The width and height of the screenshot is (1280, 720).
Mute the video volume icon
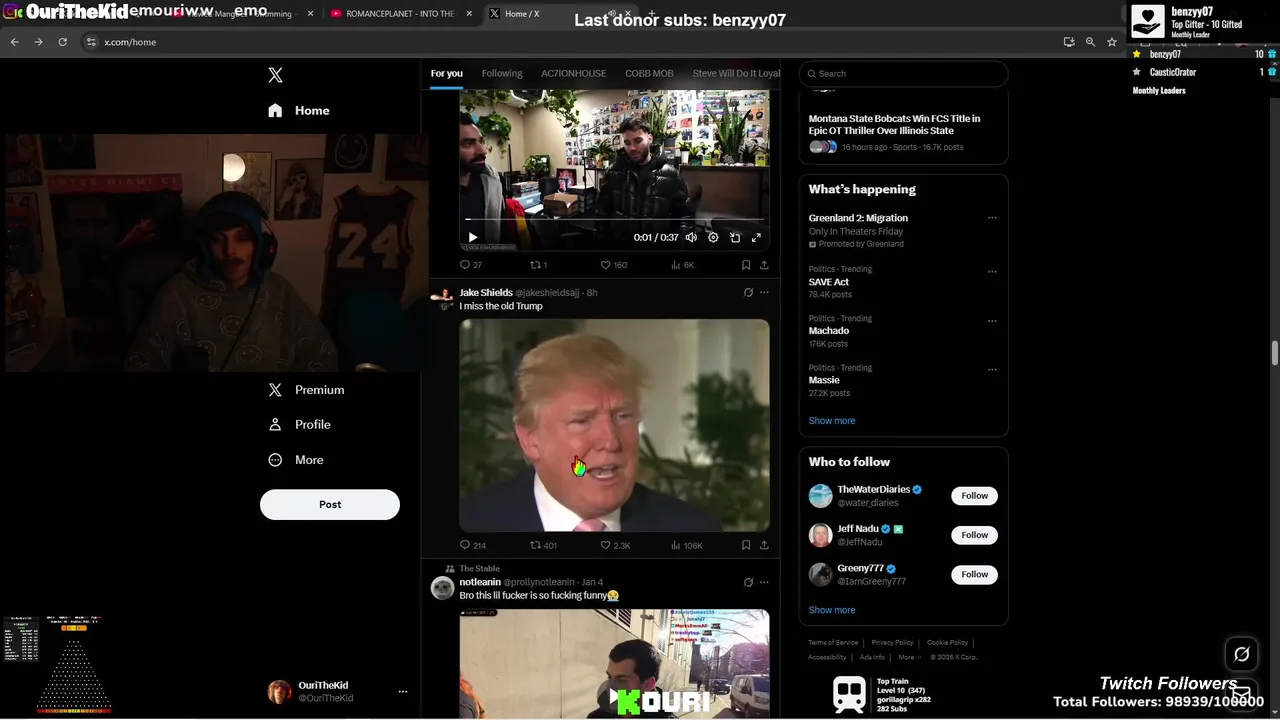691,238
